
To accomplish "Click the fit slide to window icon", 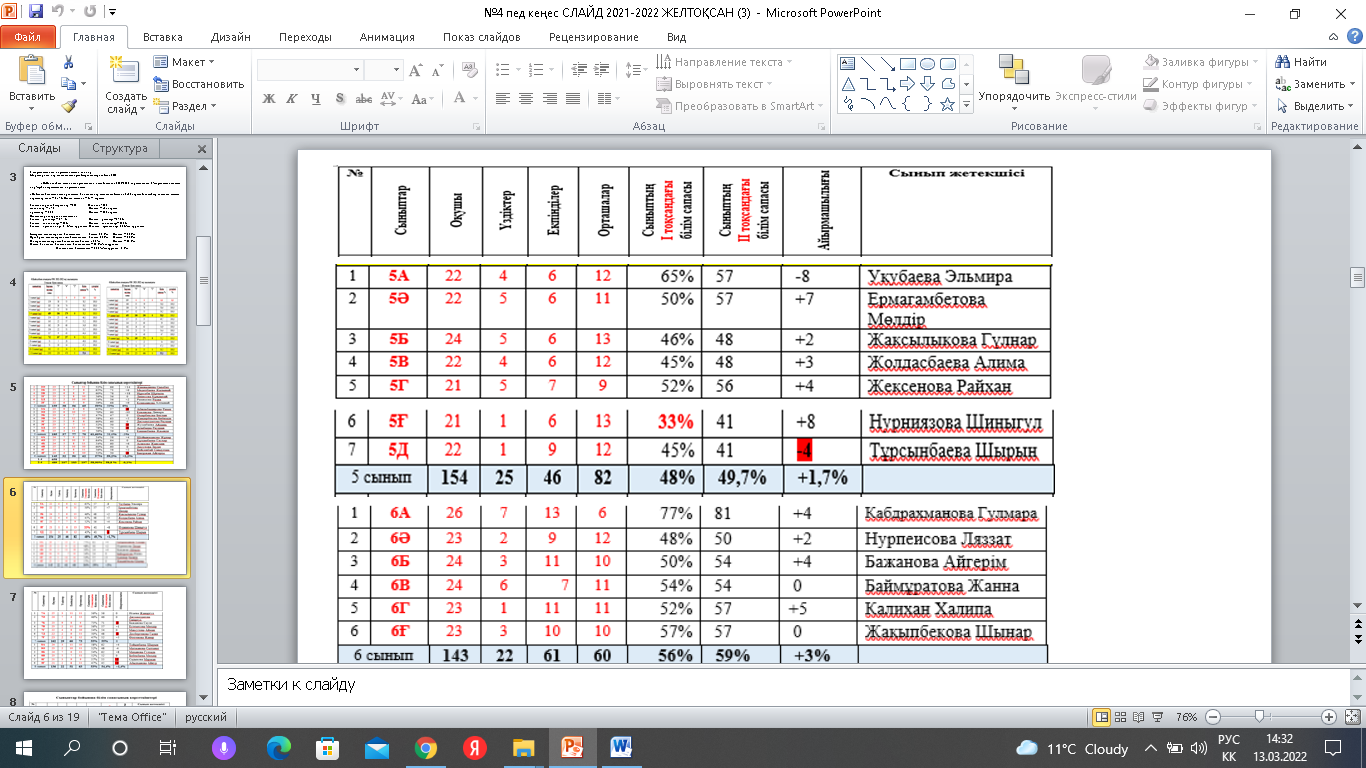I will click(x=1349, y=717).
